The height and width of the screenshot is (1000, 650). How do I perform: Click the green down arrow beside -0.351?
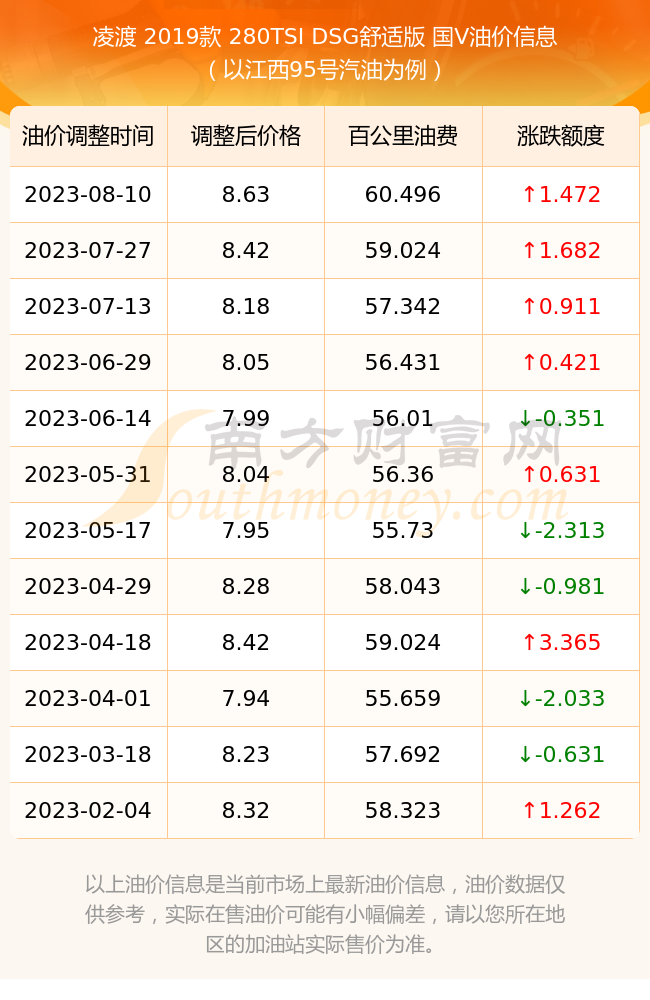[525, 418]
